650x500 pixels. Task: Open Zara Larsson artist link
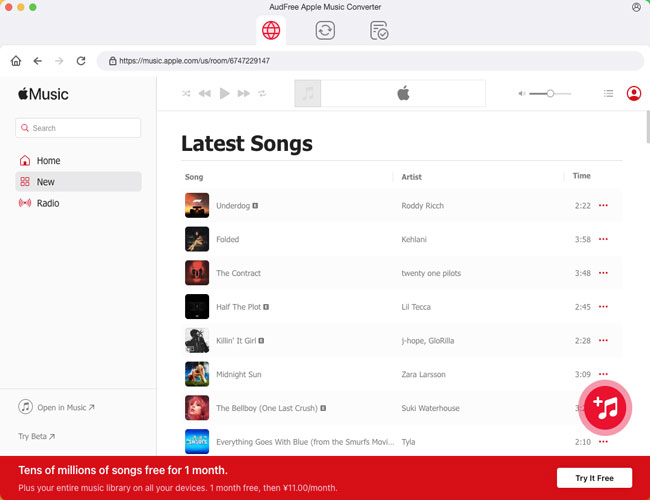pos(423,374)
